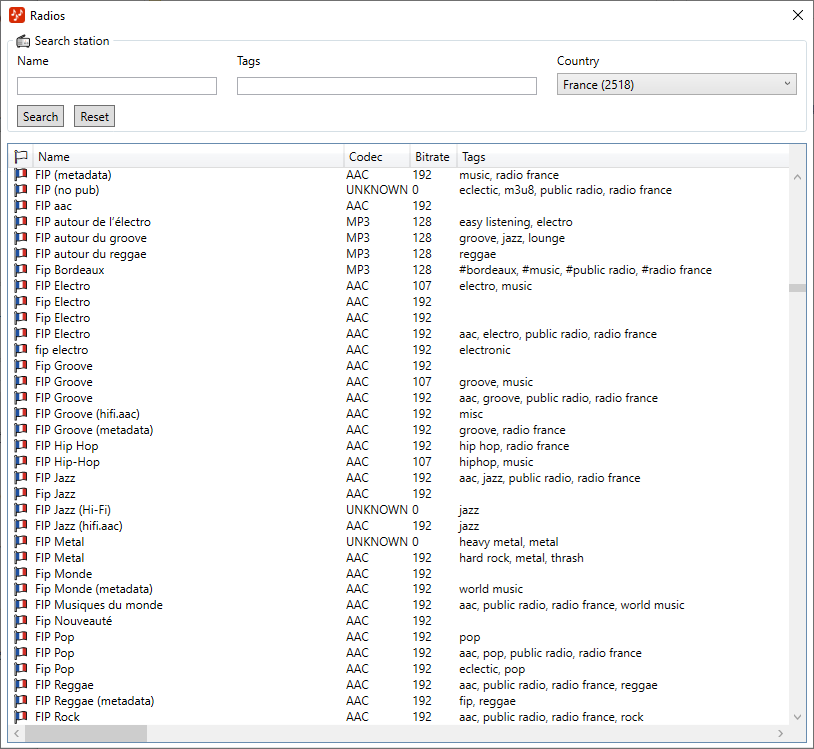Click the flag icon for Fip Bordeaux
814x749 pixels.
point(21,270)
